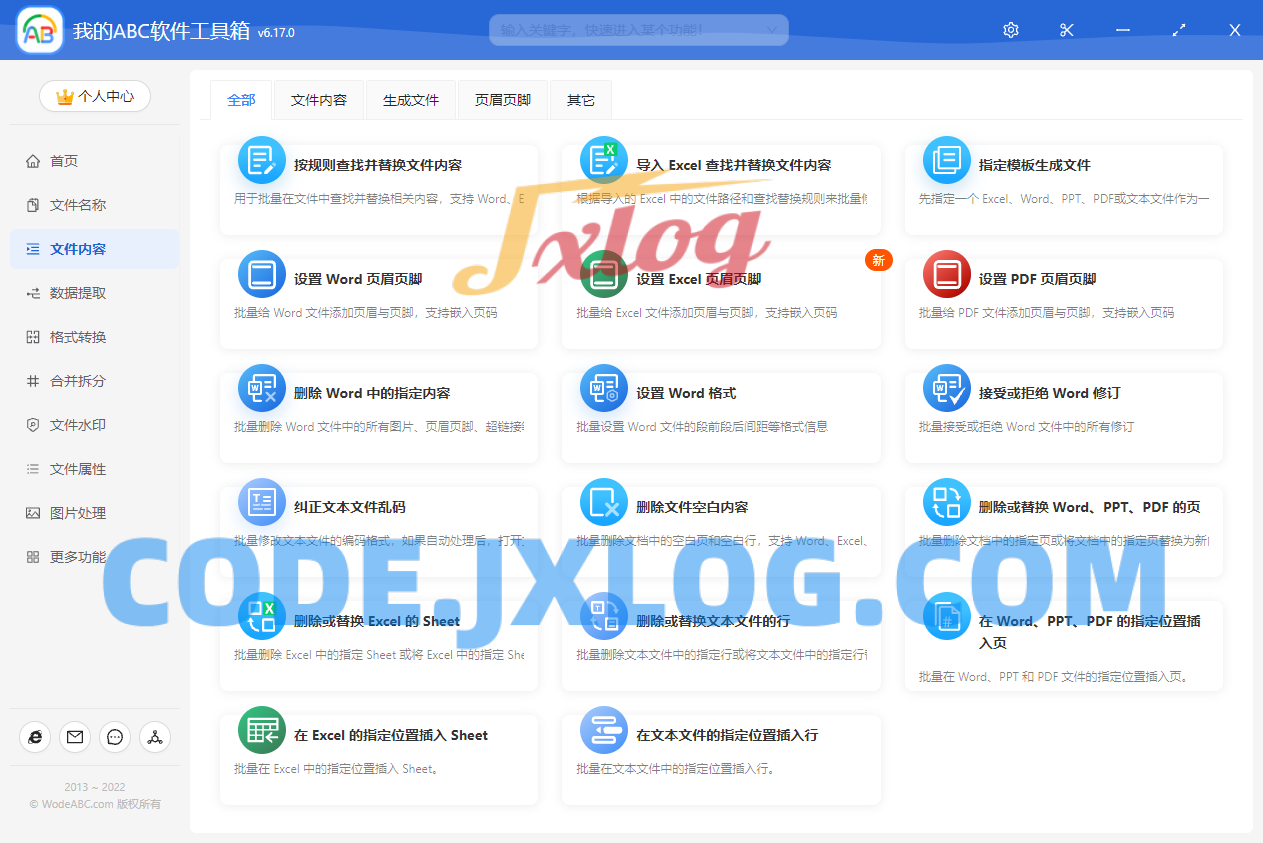Switch to the 文件内容 tab
The image size is (1263, 843).
coord(319,100)
